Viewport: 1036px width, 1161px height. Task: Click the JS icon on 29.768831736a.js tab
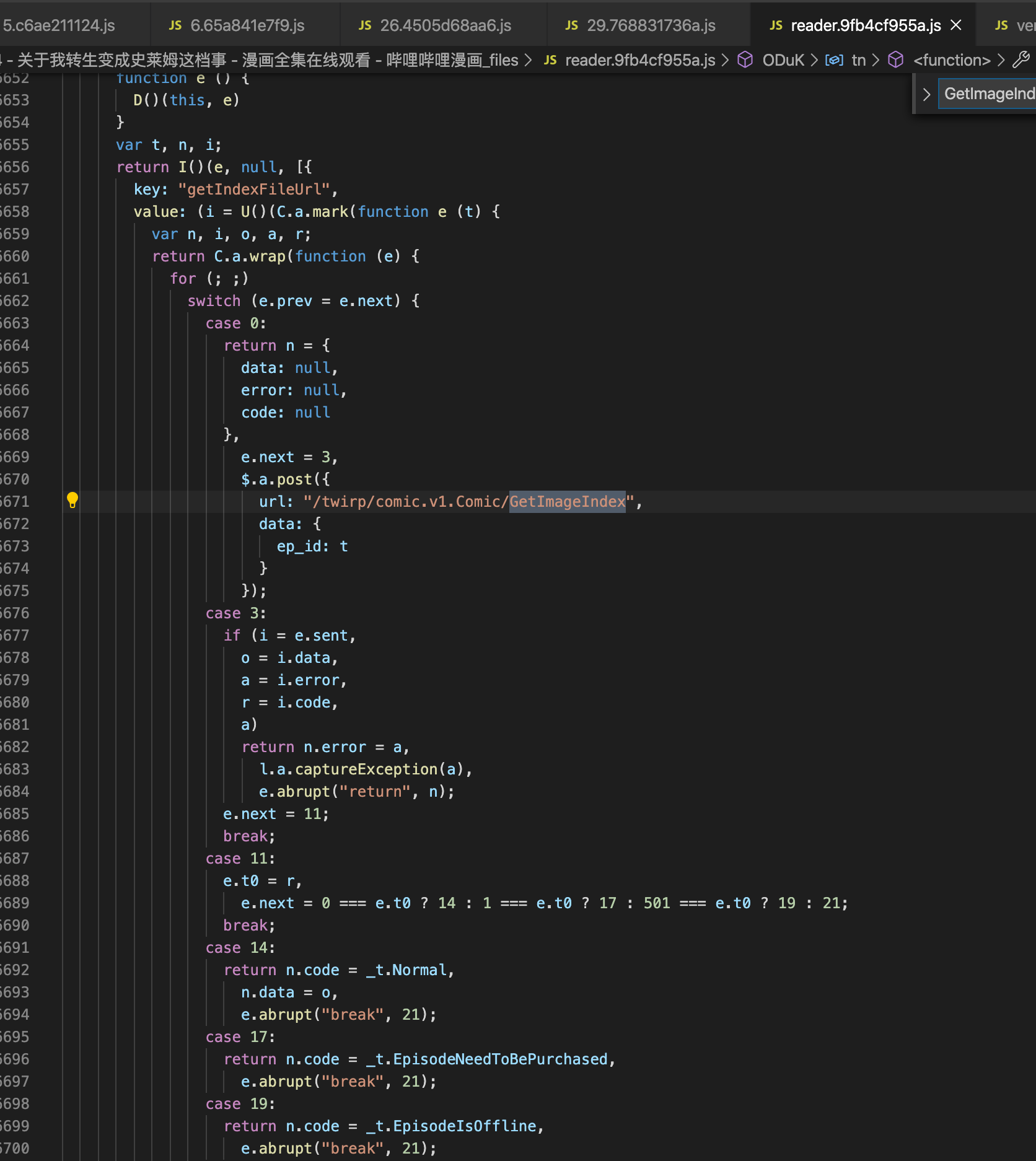click(572, 25)
